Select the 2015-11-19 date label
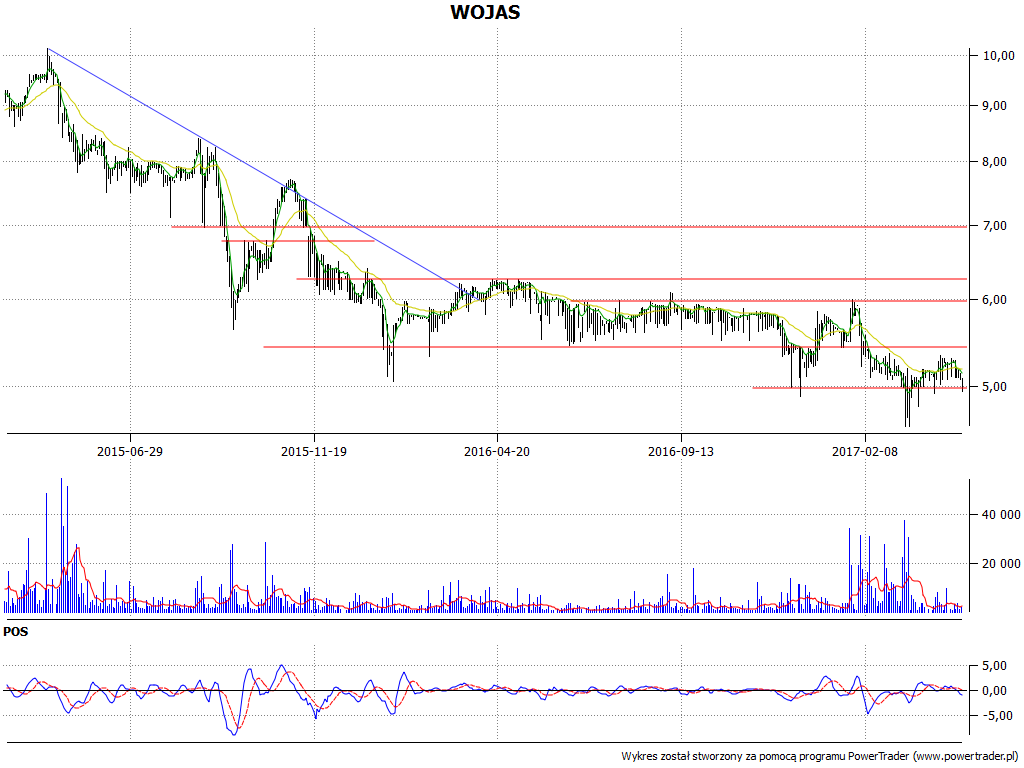Screen dimensions: 1024x768 pyautogui.click(x=313, y=451)
